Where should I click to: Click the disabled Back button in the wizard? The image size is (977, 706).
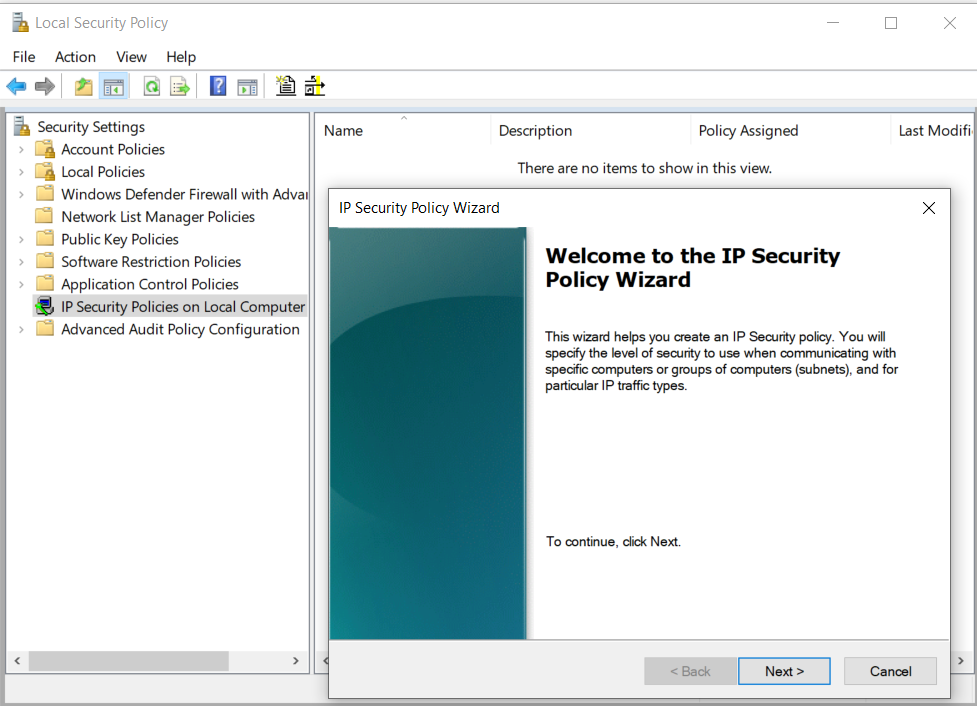coord(690,671)
